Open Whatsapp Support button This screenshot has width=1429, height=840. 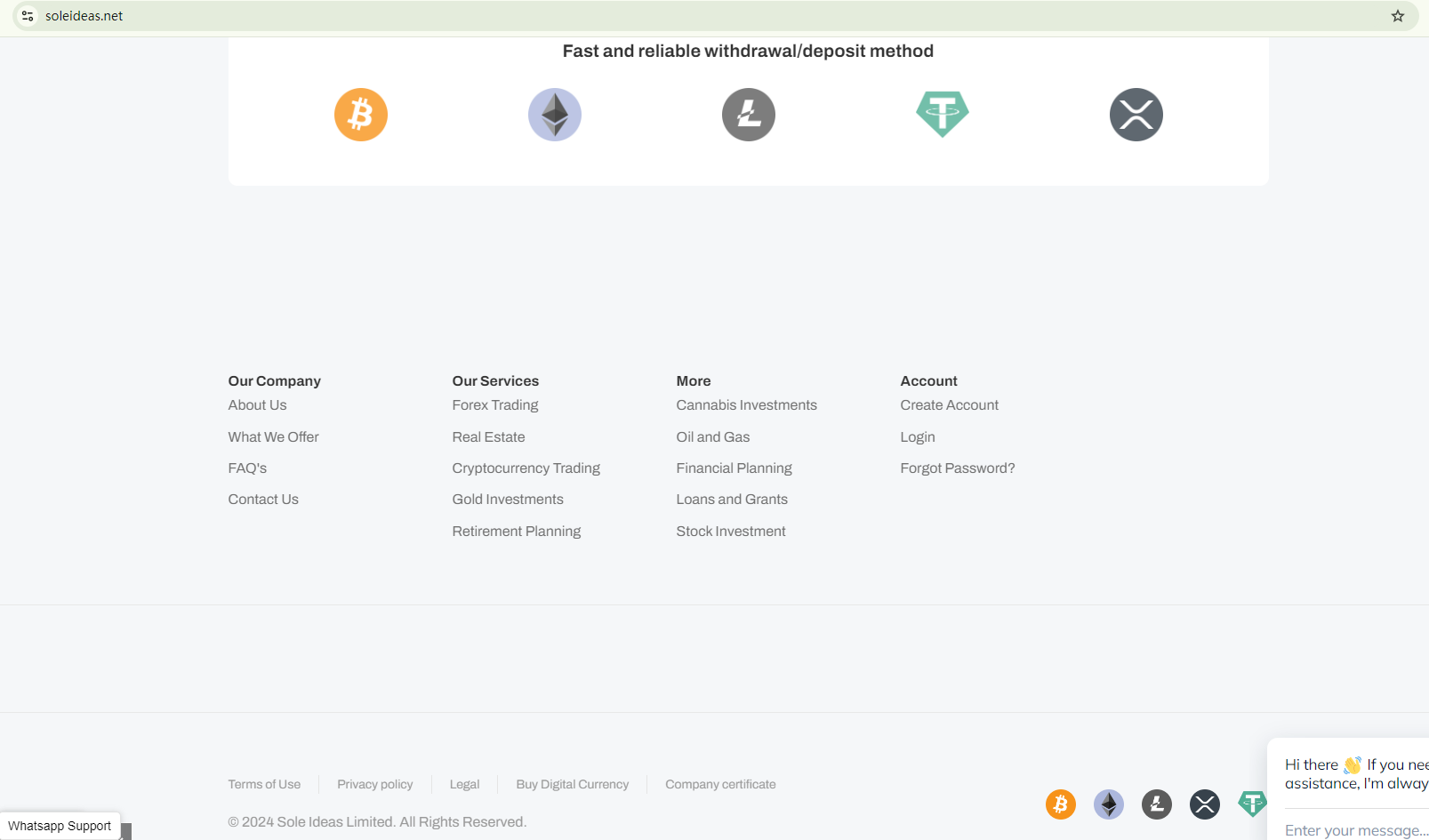click(60, 826)
